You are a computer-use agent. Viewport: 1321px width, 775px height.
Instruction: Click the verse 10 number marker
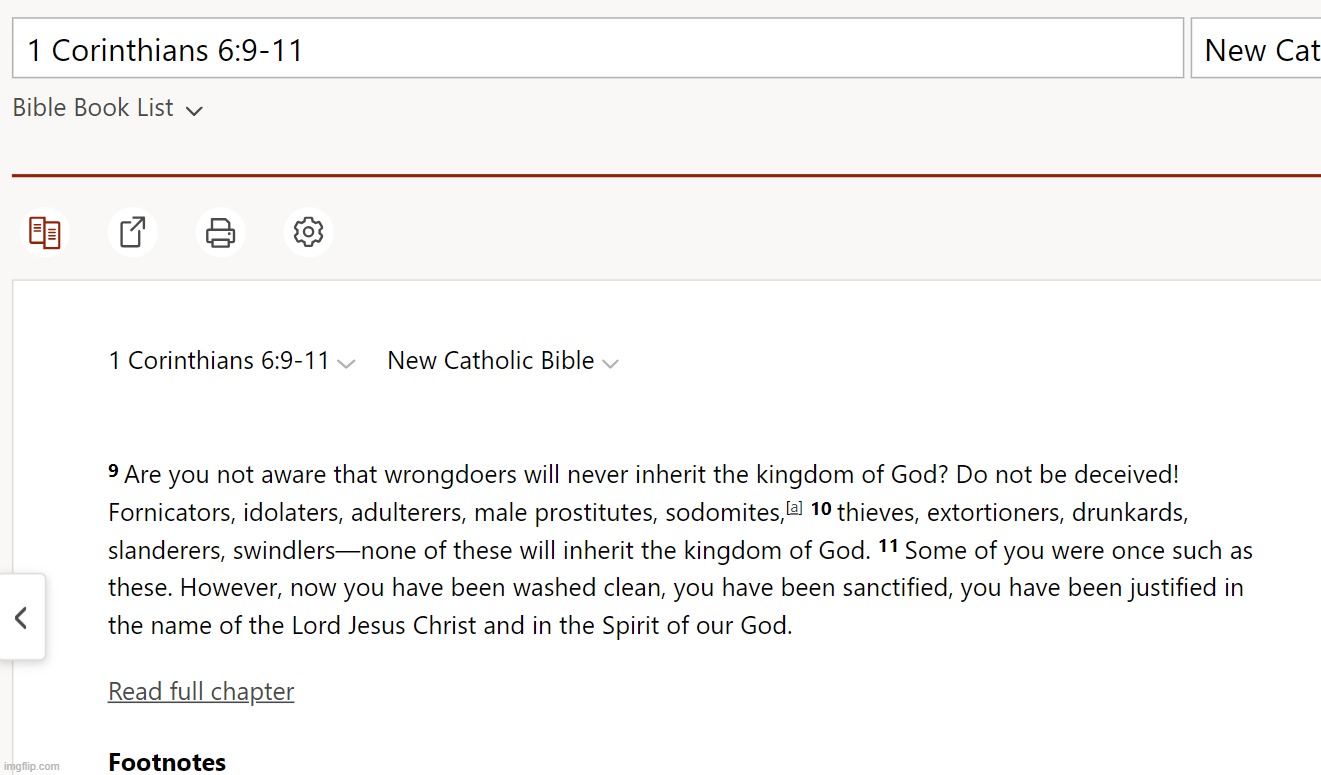click(821, 508)
